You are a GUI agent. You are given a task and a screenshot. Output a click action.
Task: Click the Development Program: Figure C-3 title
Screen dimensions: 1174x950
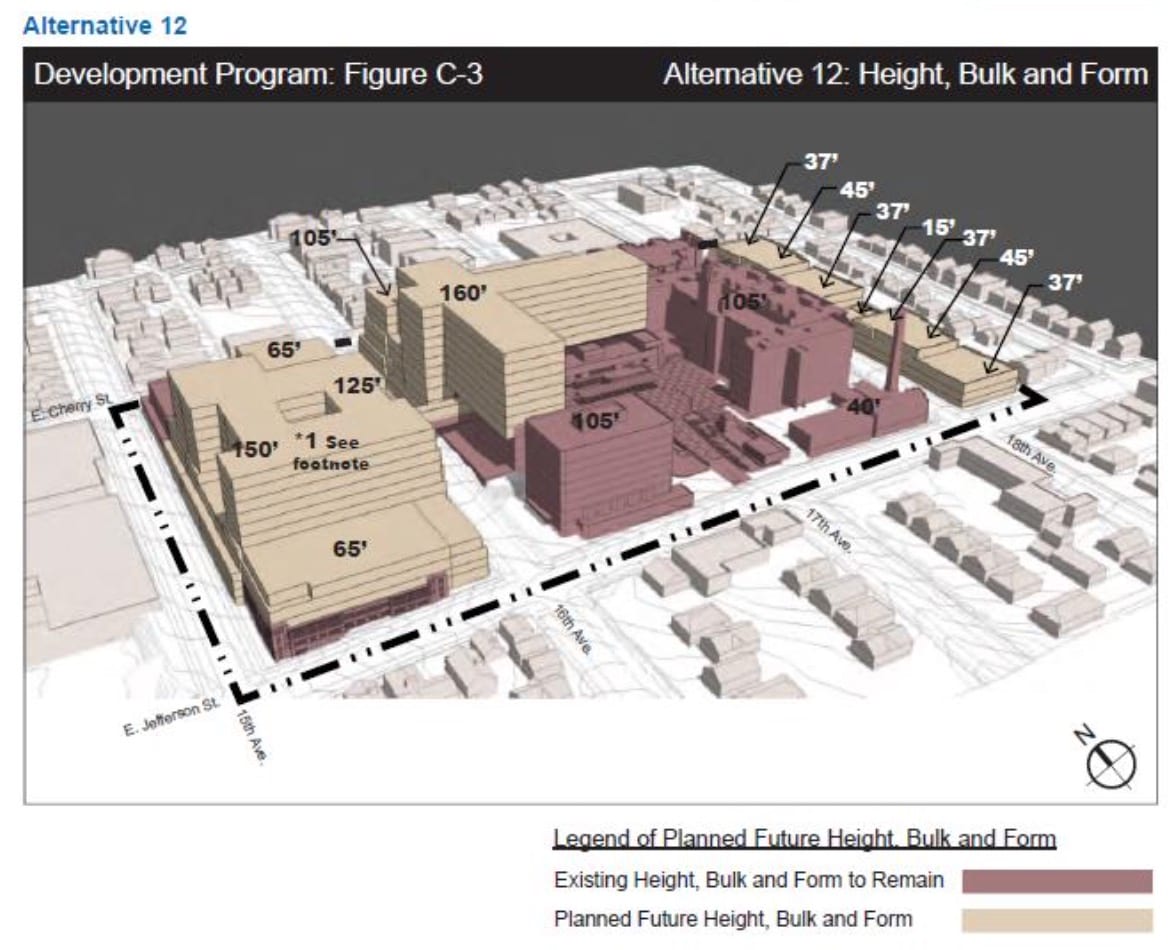point(259,75)
